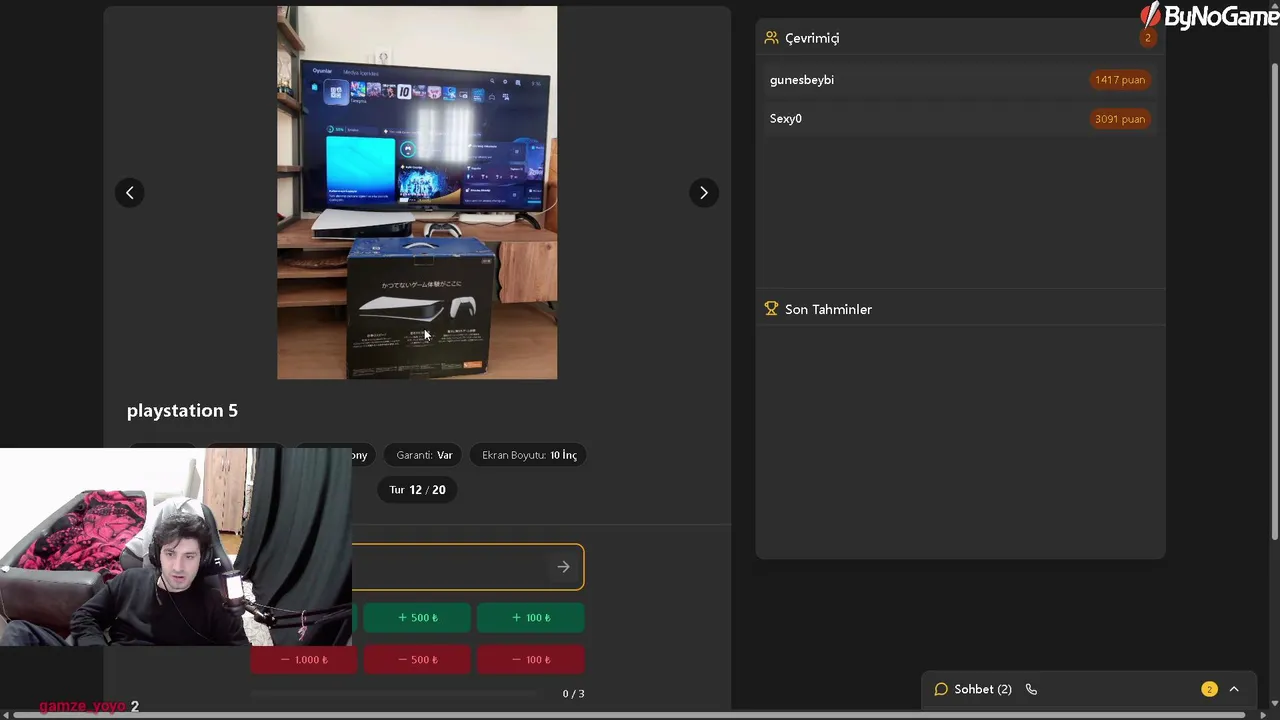Subtract 1.000 ₺ from the guess
Viewport: 1280px width, 720px height.
tap(304, 660)
